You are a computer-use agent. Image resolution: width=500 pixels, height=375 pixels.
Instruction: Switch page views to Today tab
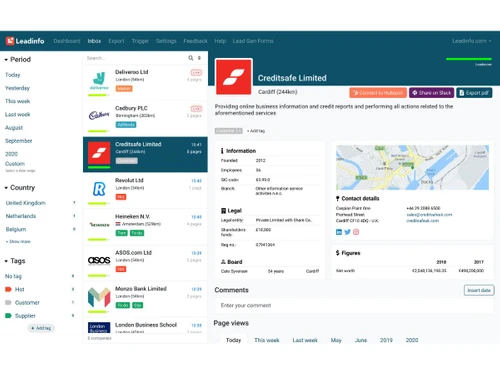coord(233,340)
